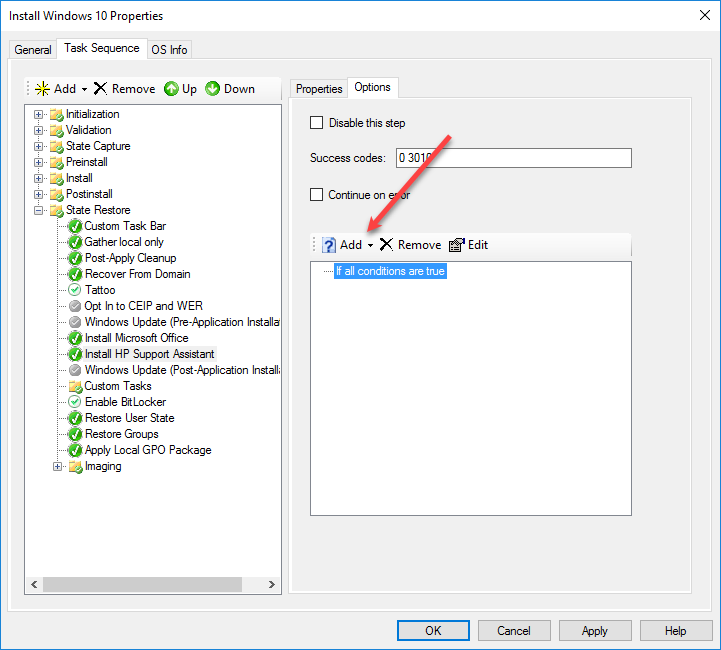Image resolution: width=721 pixels, height=650 pixels.
Task: Click the Up arrow icon in toolbar
Action: (x=171, y=89)
